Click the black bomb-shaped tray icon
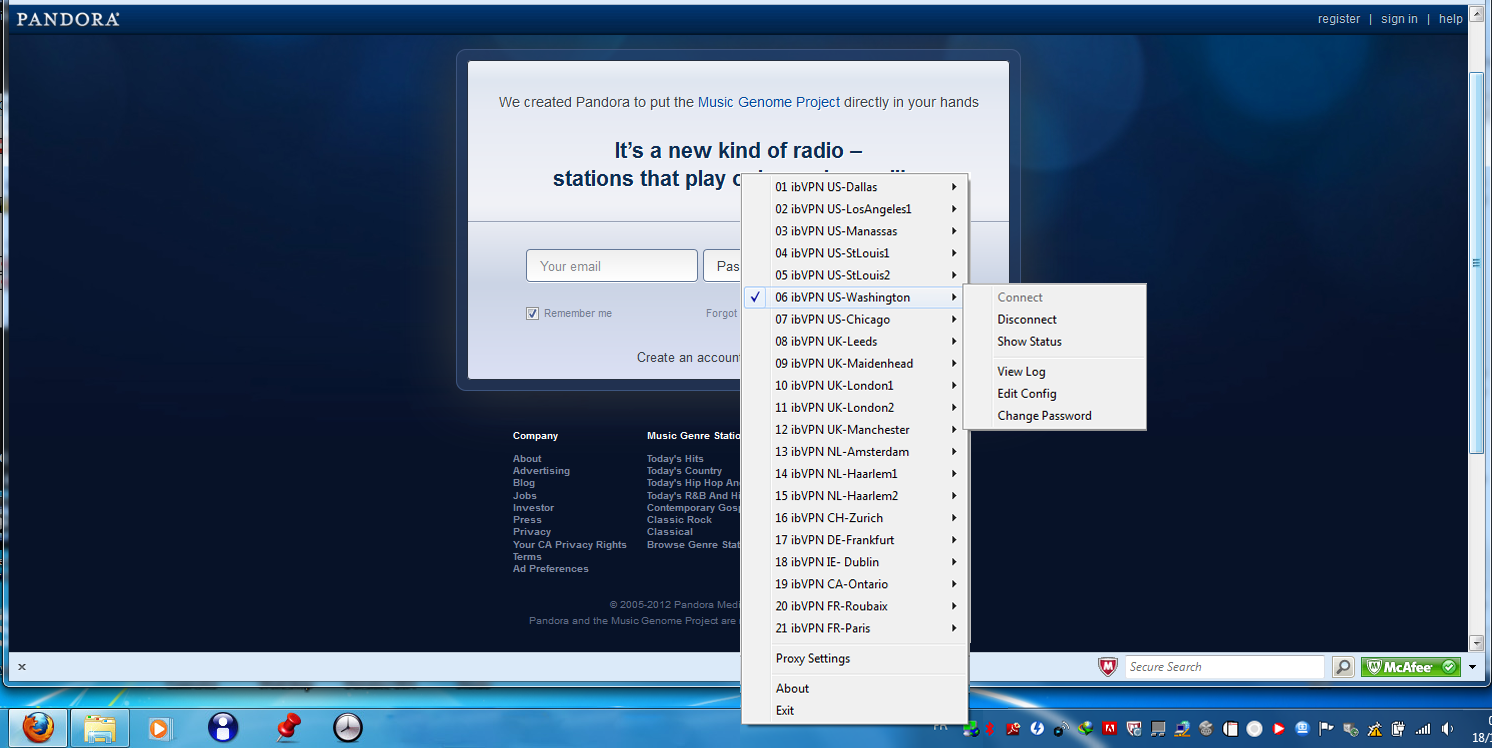The width and height of the screenshot is (1492, 748). pyautogui.click(x=1062, y=729)
